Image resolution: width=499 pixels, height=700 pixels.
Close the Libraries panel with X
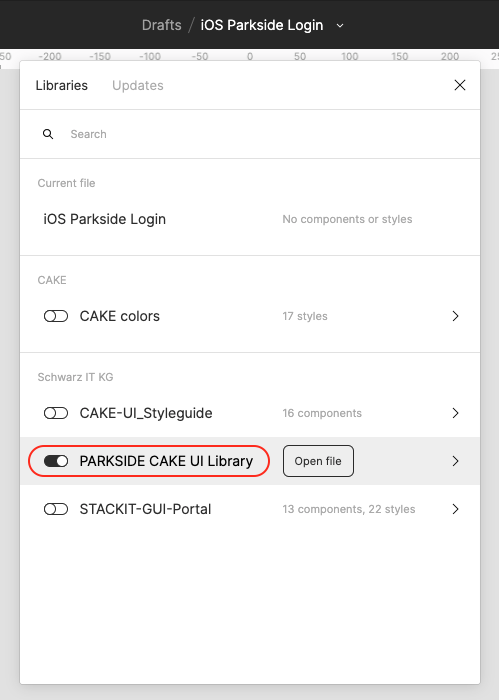(460, 85)
